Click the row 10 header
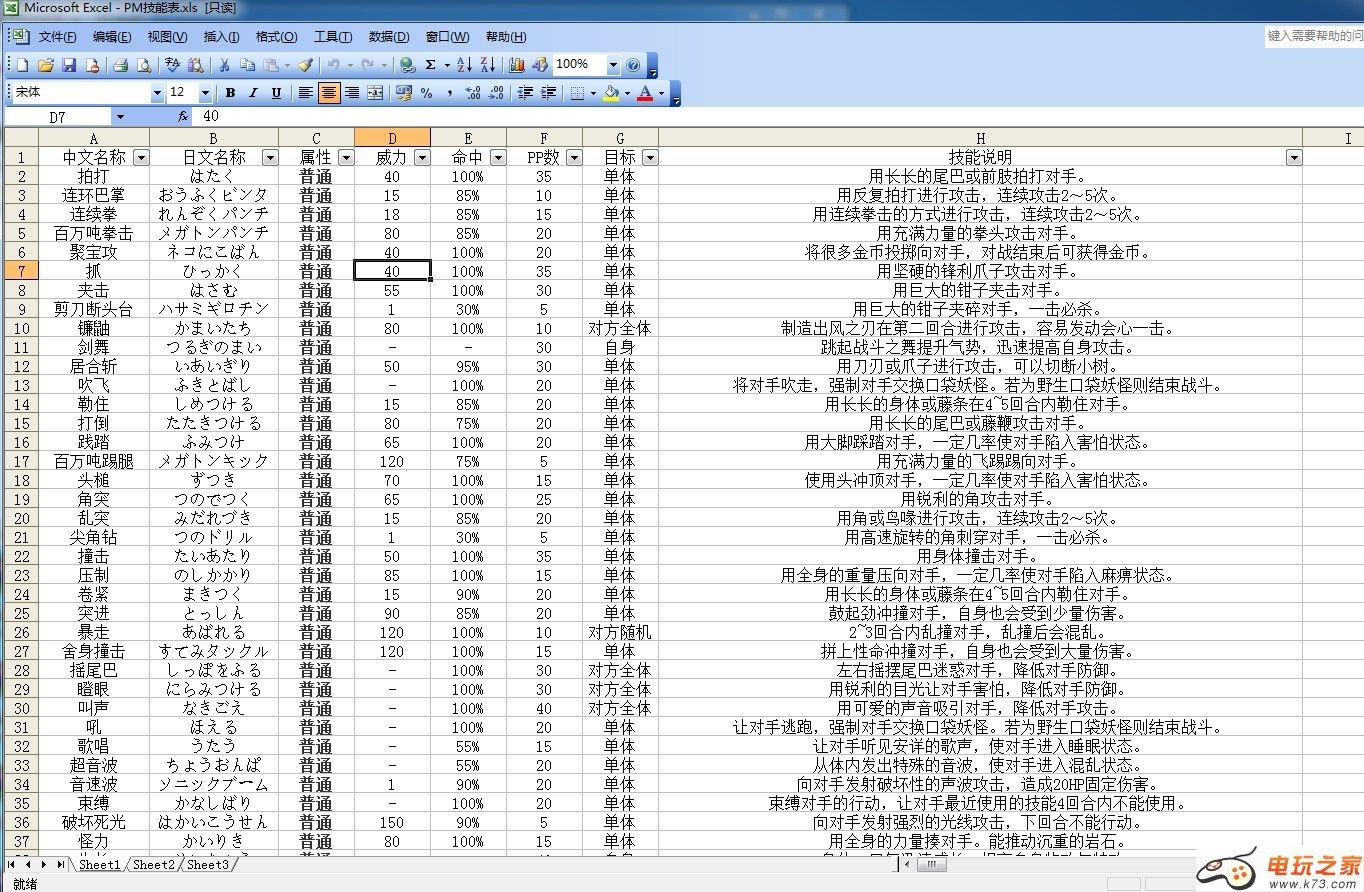Screen dimensions: 1364x892 [19, 328]
